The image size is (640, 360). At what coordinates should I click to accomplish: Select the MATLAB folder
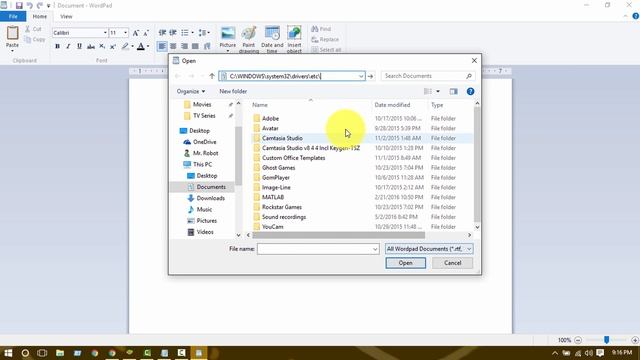coord(273,197)
